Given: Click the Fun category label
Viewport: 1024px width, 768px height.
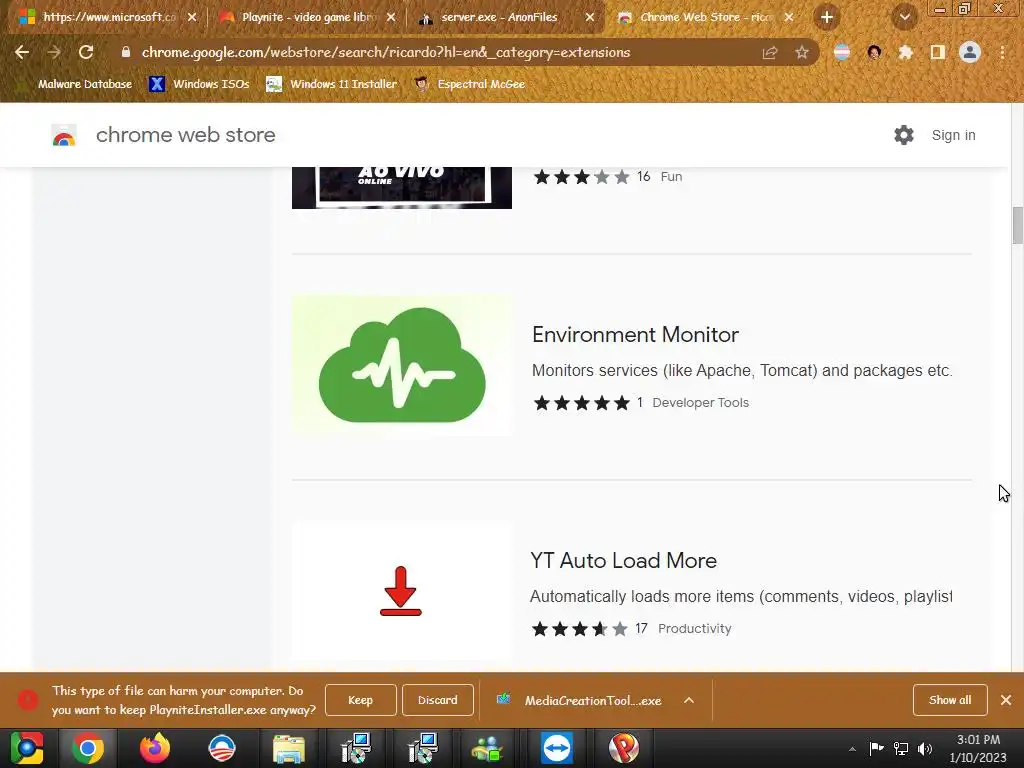Looking at the screenshot, I should click(x=671, y=177).
